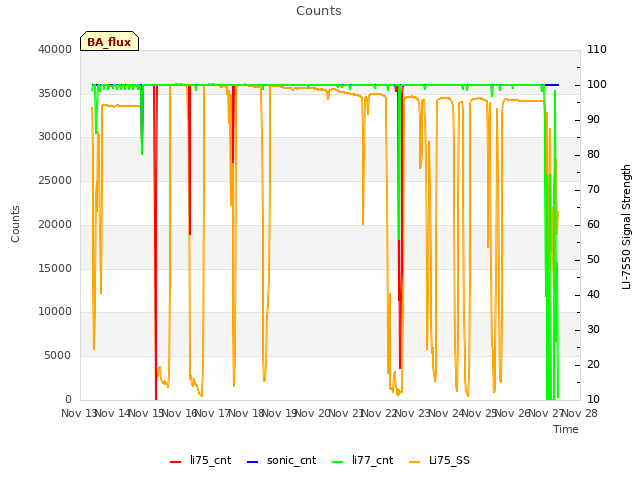Click the Nov 14 x-axis date label

coord(112,413)
